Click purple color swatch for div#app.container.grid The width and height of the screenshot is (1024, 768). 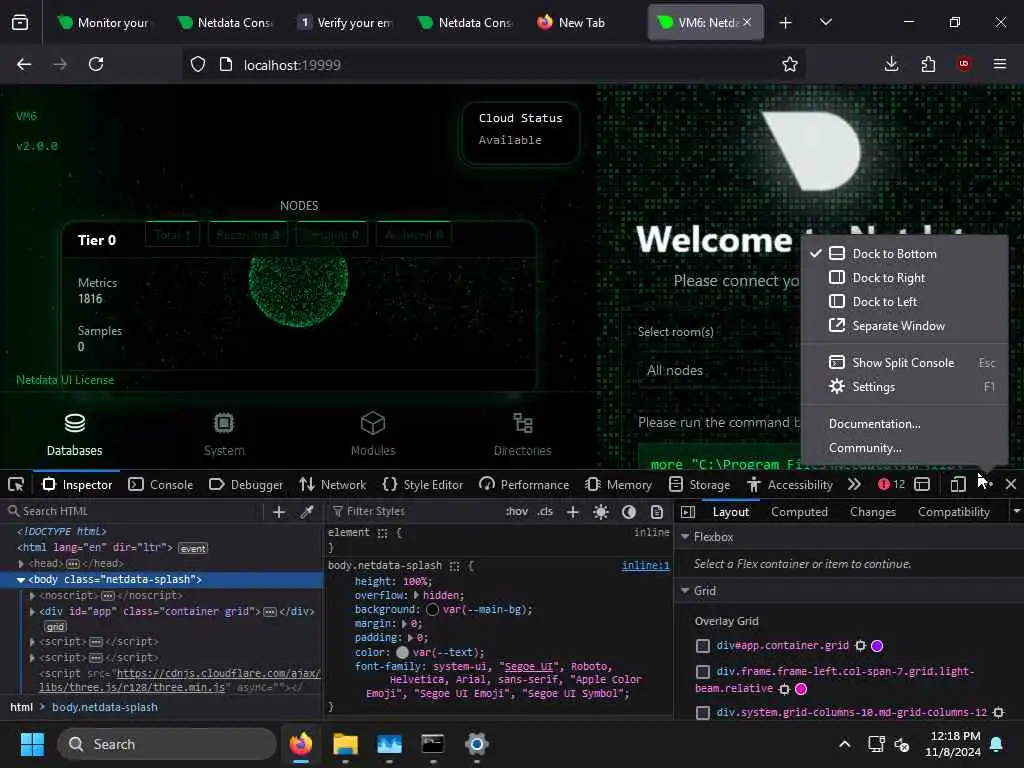pyautogui.click(x=877, y=646)
